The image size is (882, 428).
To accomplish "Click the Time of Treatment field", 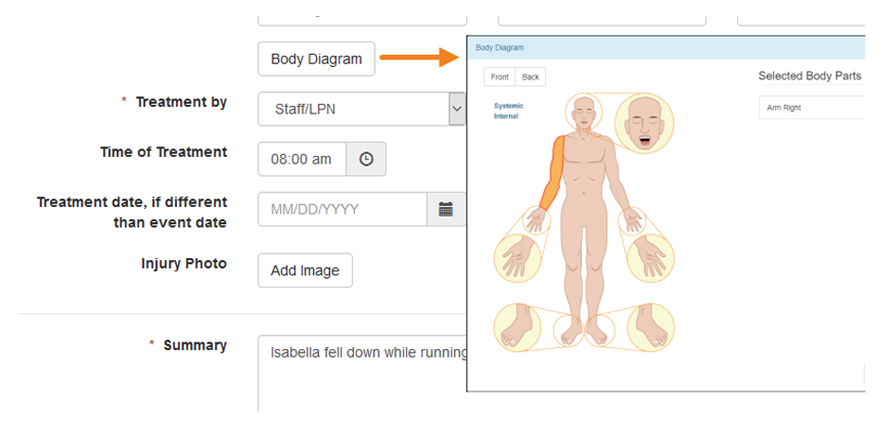I will point(302,159).
